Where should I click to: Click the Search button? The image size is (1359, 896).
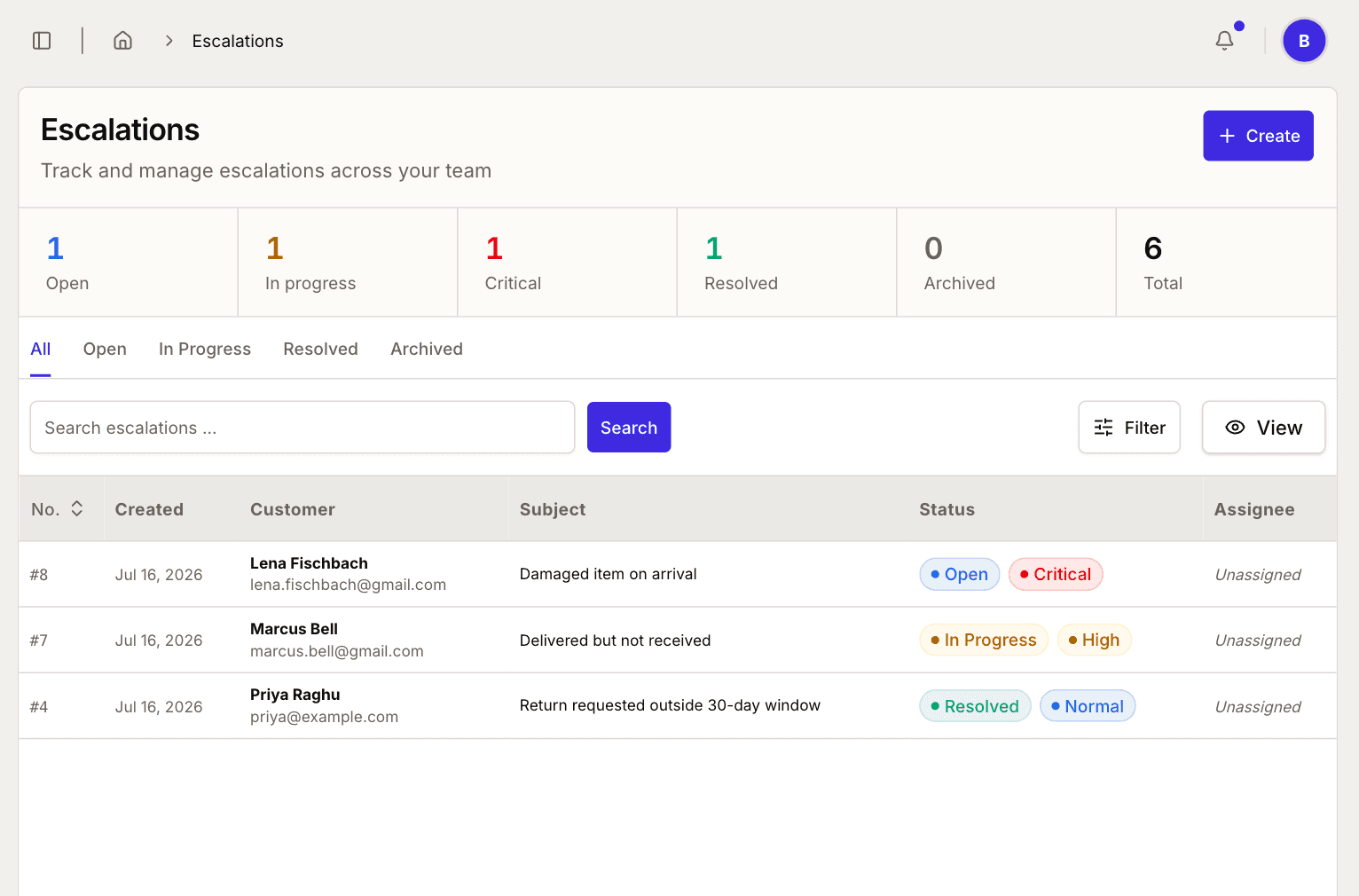tap(629, 428)
